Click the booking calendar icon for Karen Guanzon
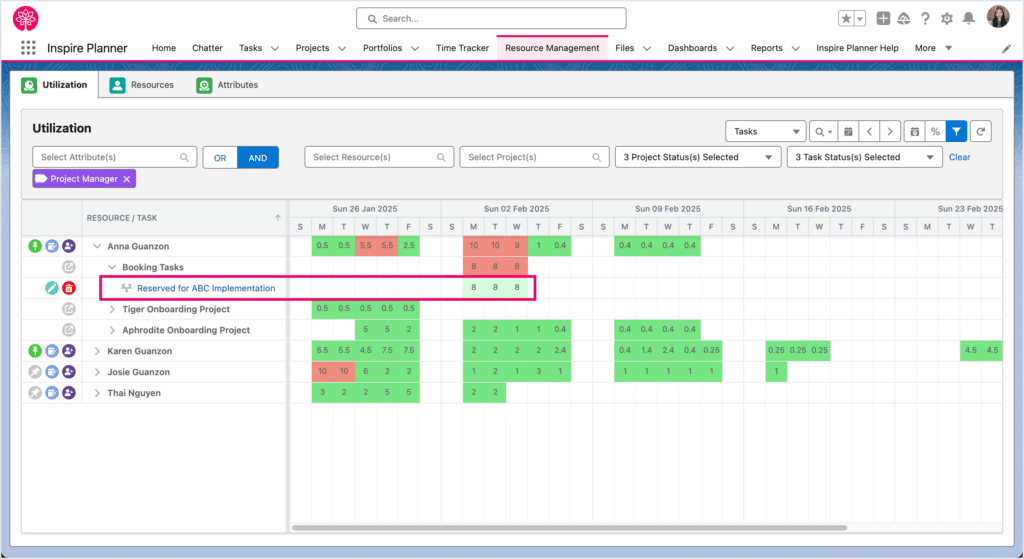 pos(52,351)
